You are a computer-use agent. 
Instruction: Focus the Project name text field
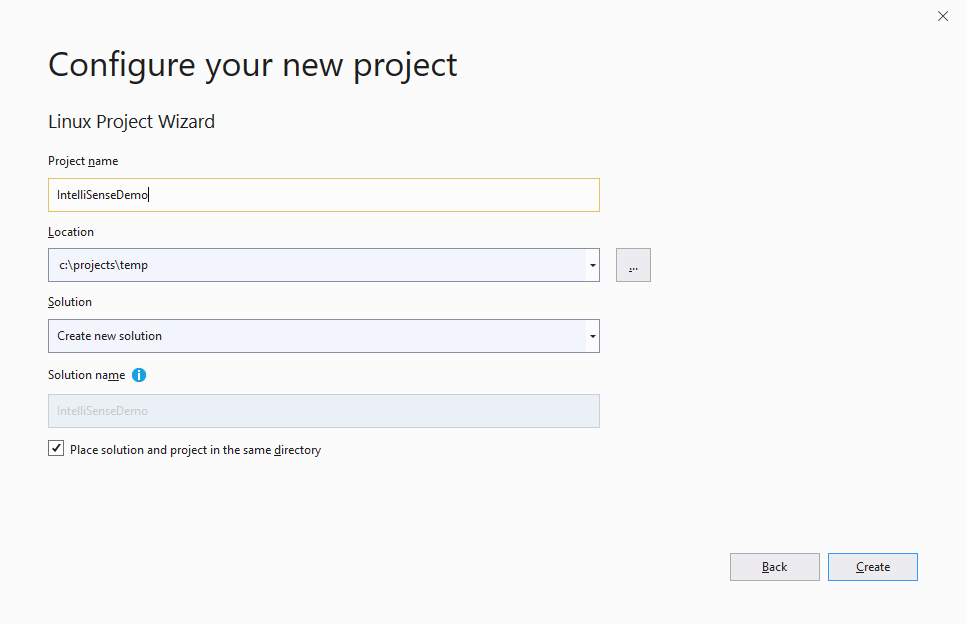324,195
